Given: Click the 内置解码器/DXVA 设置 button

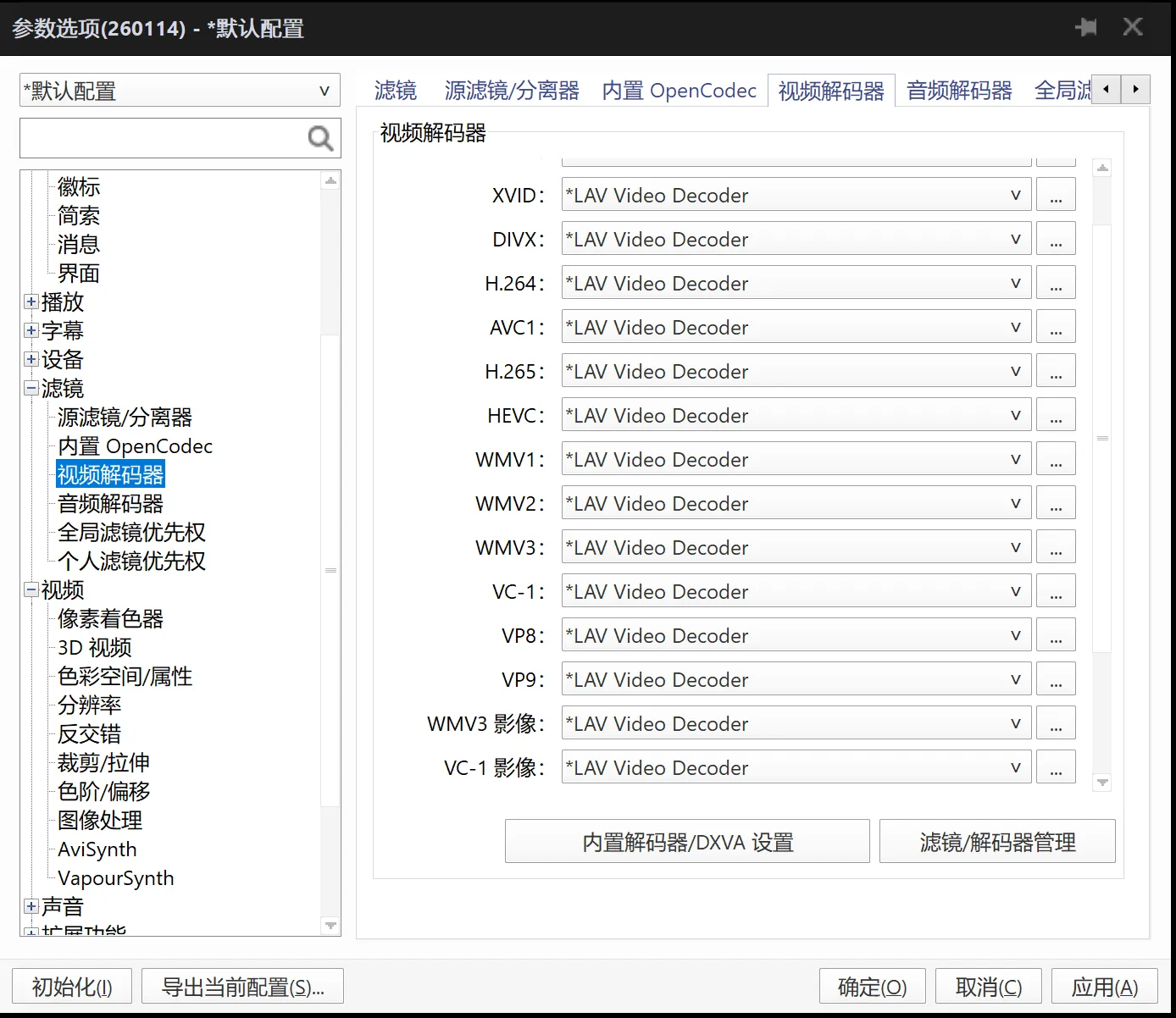Looking at the screenshot, I should 687,842.
